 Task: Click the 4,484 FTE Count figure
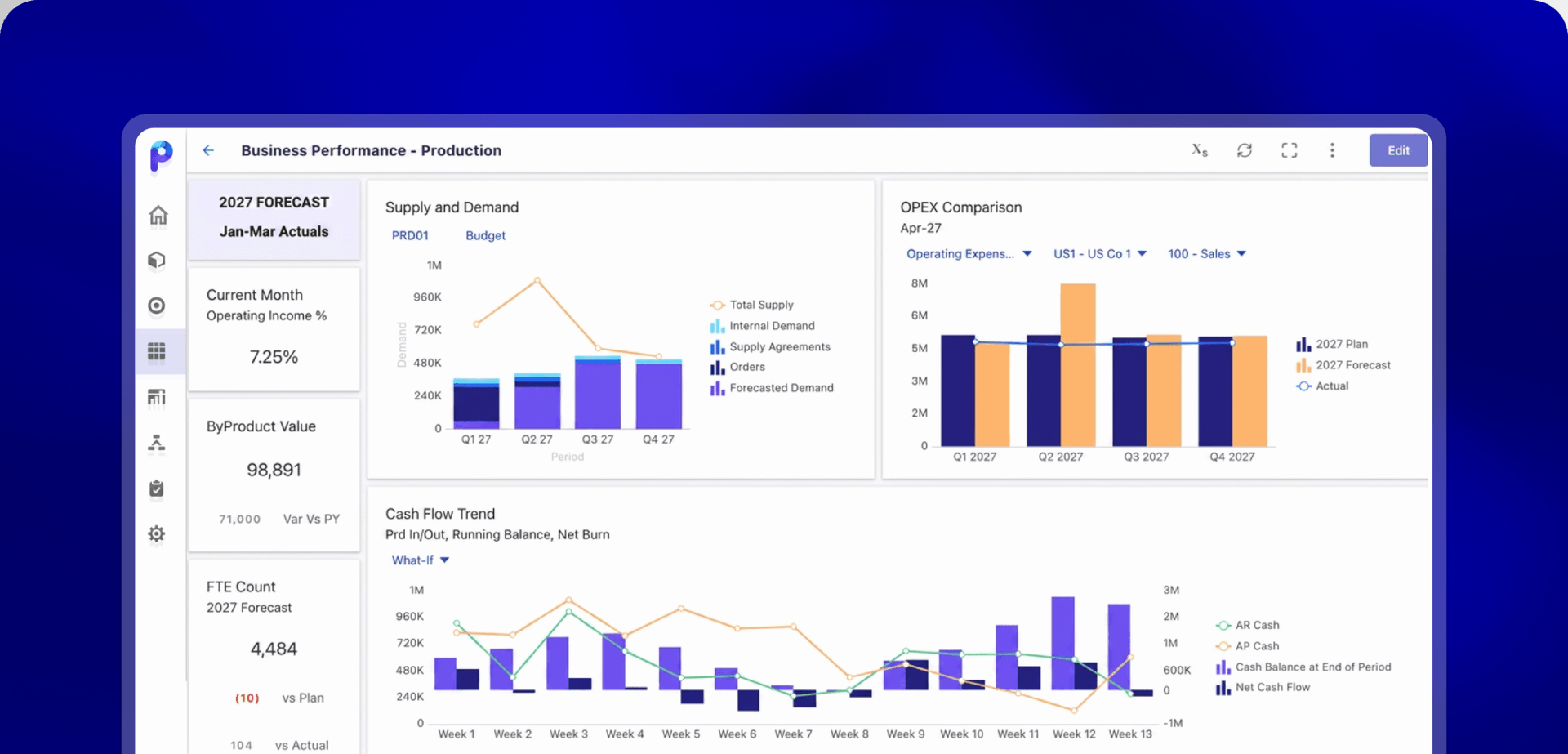[274, 649]
